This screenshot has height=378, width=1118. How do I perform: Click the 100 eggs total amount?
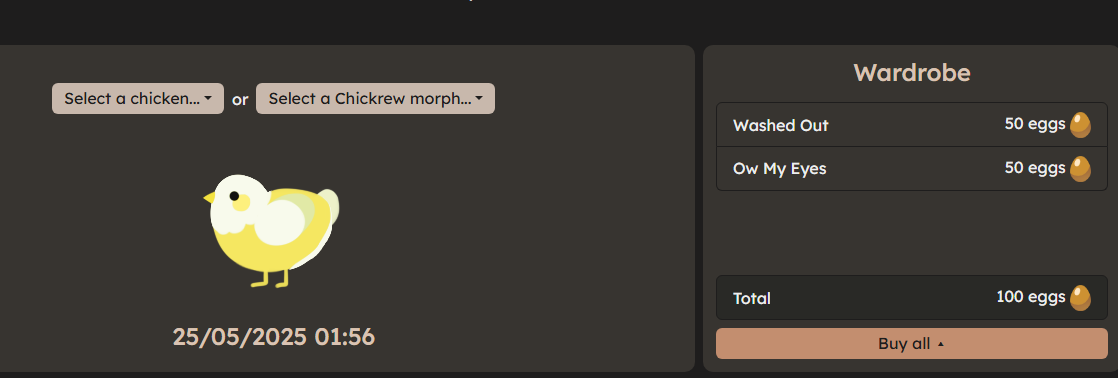(x=1030, y=297)
